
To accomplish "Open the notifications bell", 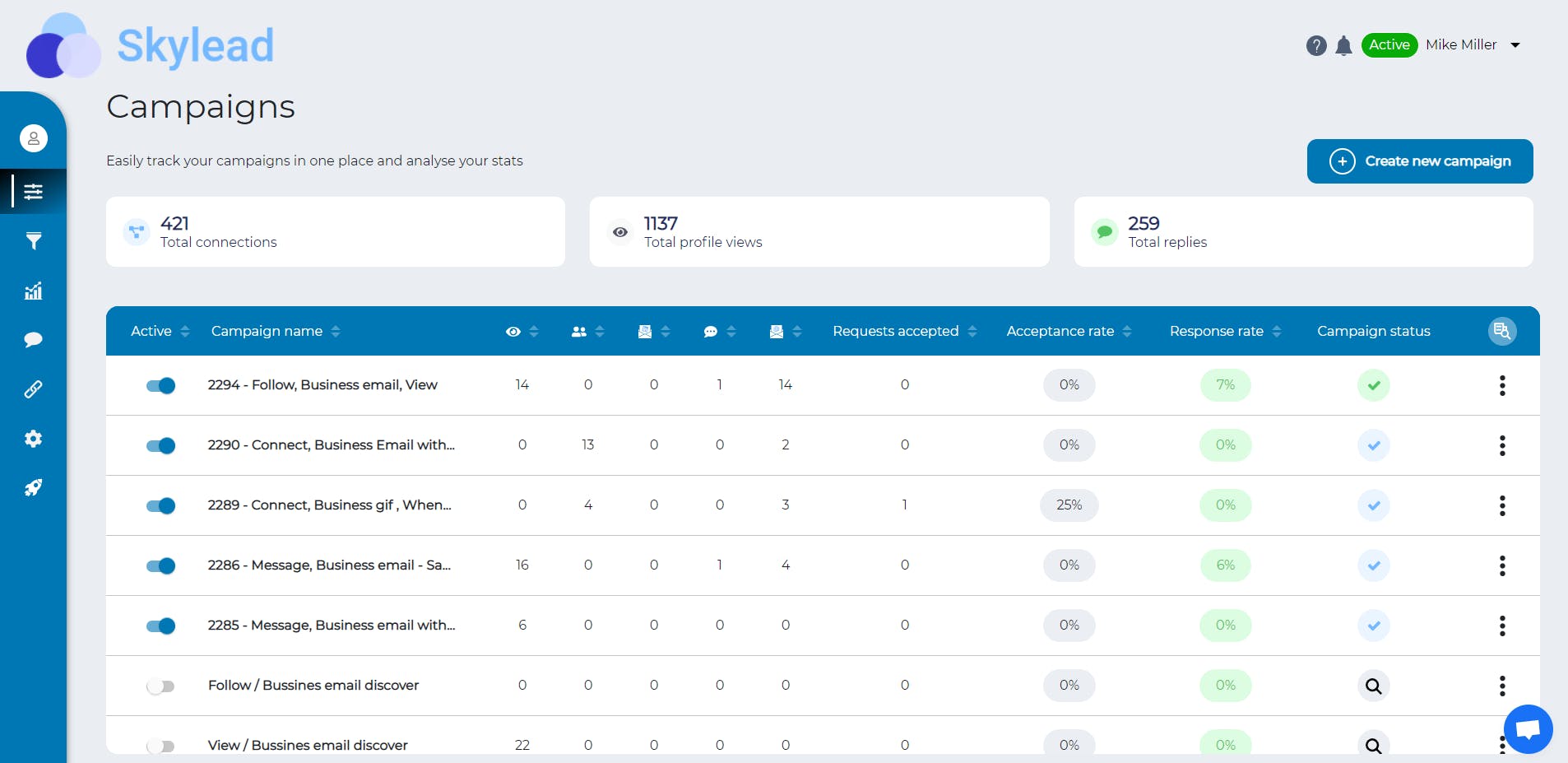I will coord(1343,45).
